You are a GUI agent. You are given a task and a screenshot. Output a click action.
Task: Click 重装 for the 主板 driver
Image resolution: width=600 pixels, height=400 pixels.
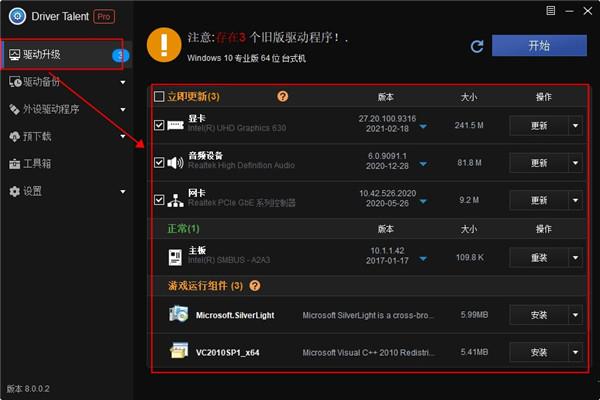click(x=539, y=258)
